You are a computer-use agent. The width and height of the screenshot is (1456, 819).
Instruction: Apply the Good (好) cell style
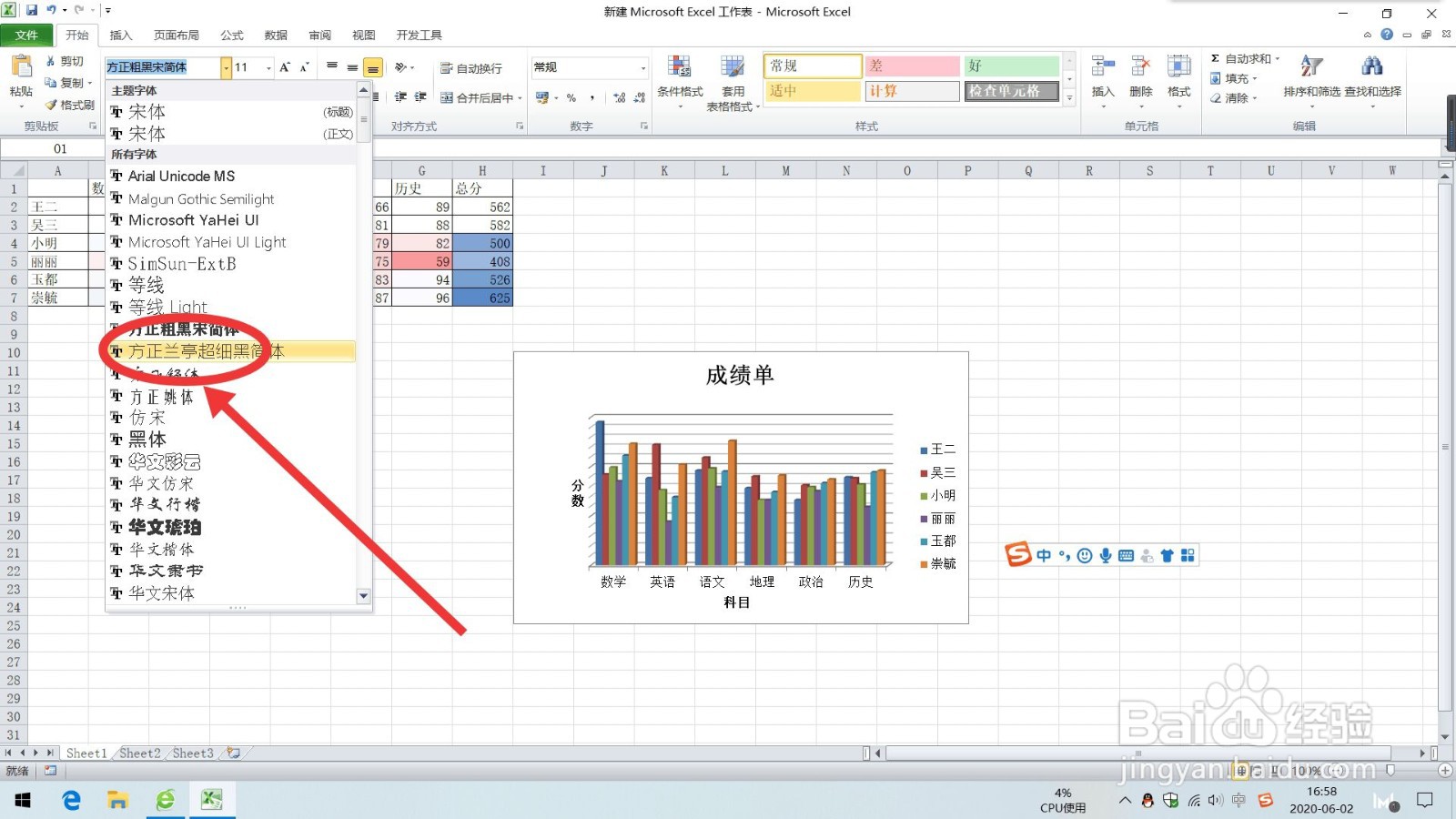1012,66
